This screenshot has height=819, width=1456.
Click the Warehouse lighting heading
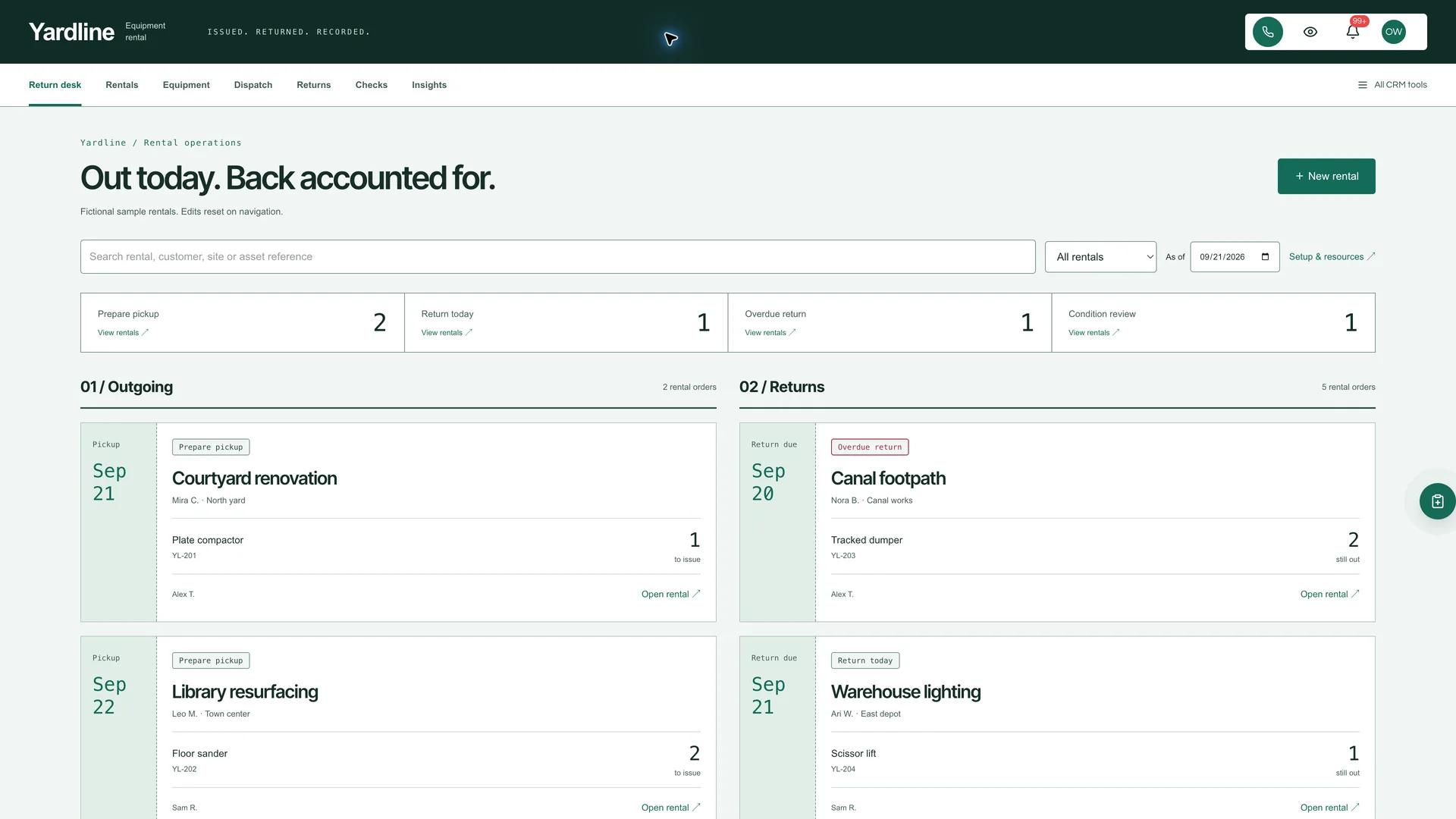tap(905, 692)
